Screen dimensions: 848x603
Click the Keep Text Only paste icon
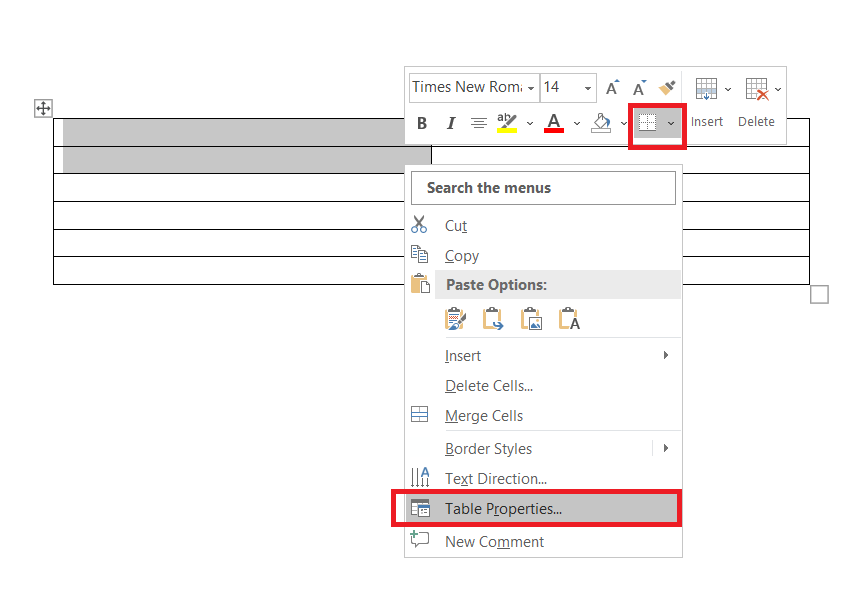pos(569,319)
